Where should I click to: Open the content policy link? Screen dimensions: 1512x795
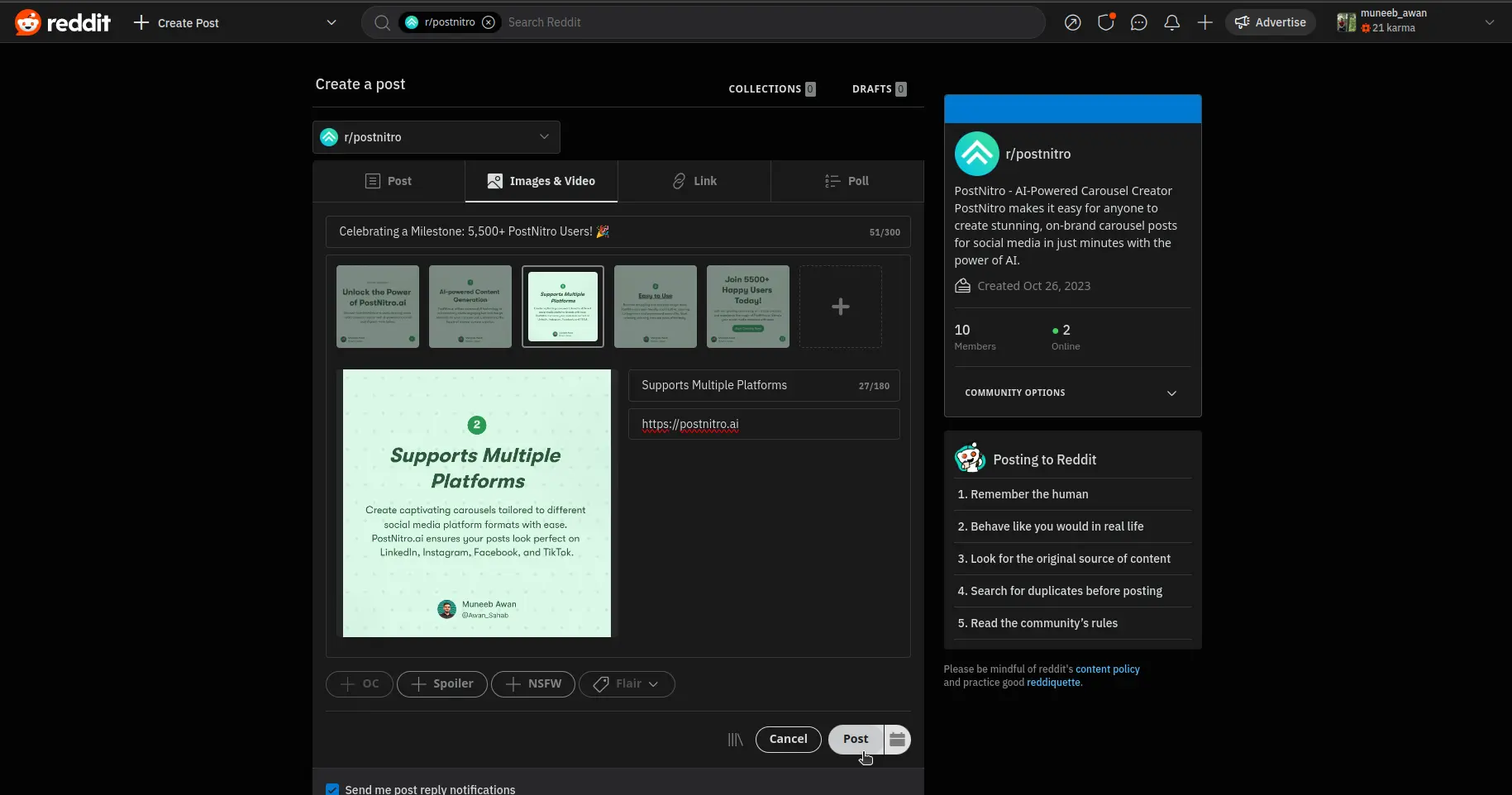click(1107, 669)
